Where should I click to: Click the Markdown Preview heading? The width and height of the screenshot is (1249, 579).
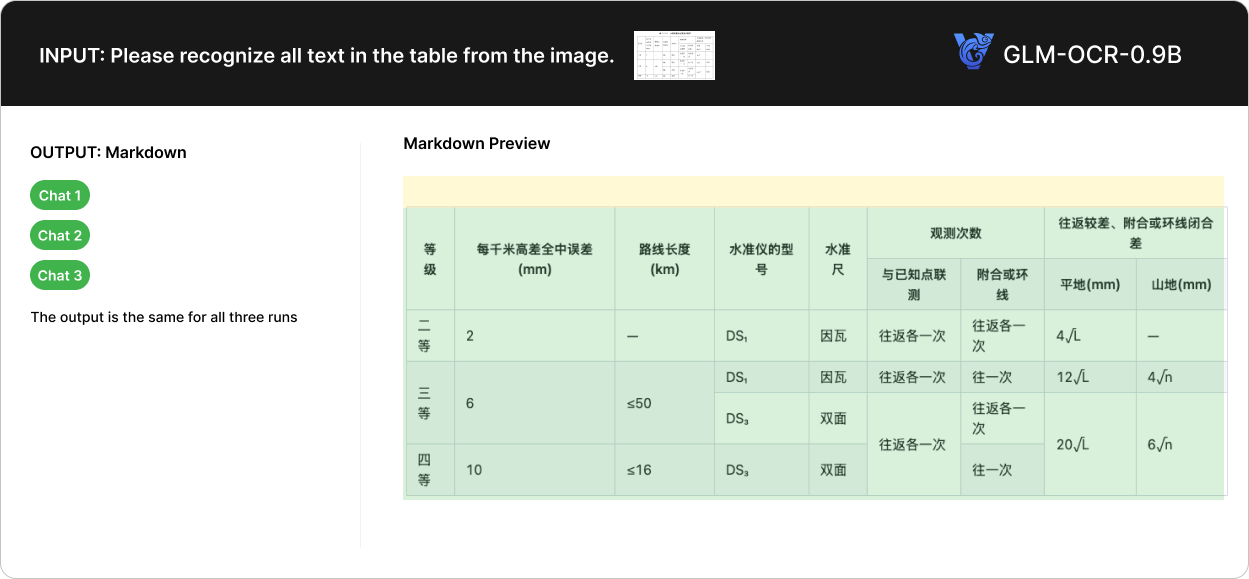[x=477, y=144]
